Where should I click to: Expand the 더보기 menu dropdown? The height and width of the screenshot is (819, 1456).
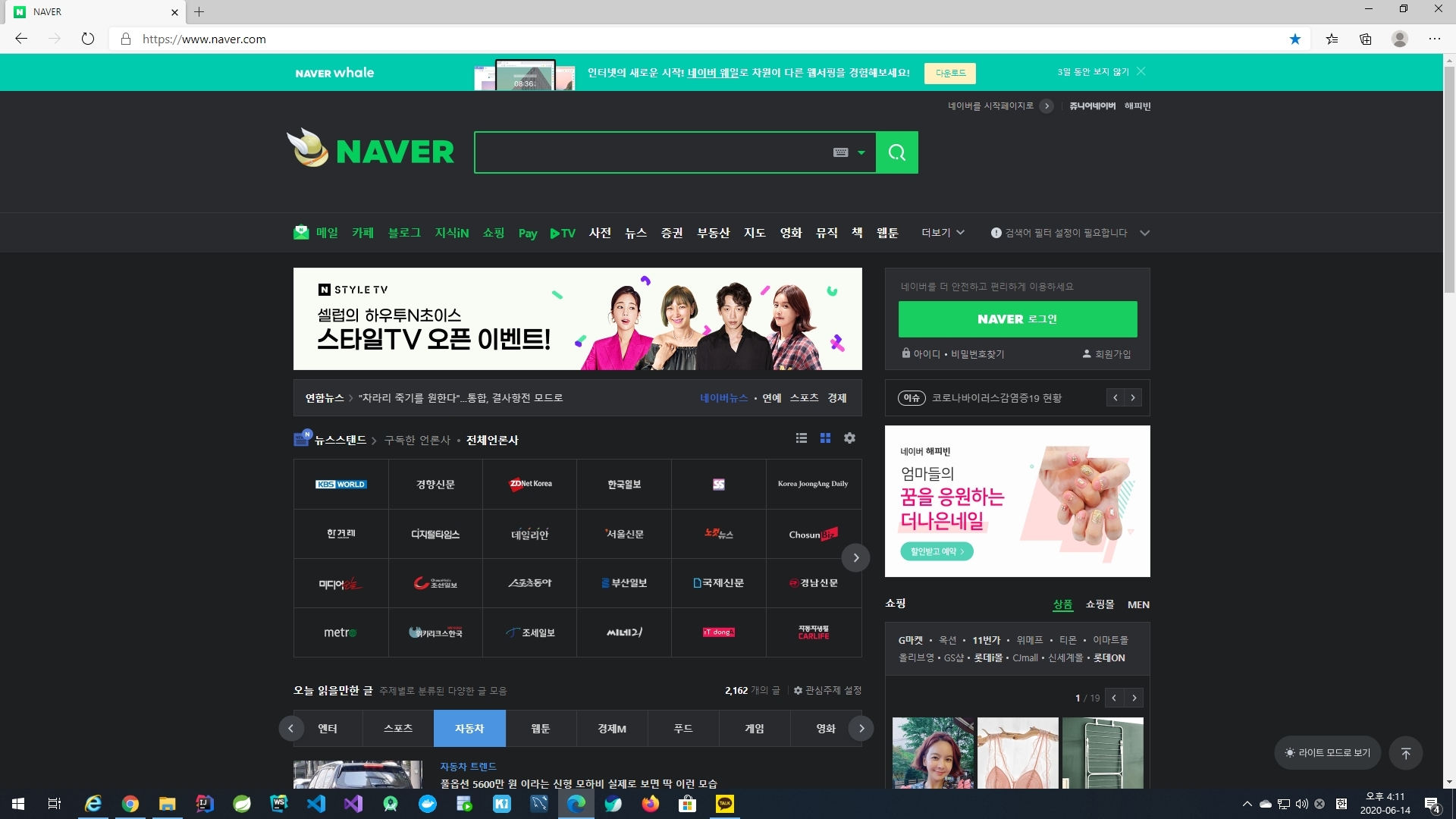coord(943,233)
